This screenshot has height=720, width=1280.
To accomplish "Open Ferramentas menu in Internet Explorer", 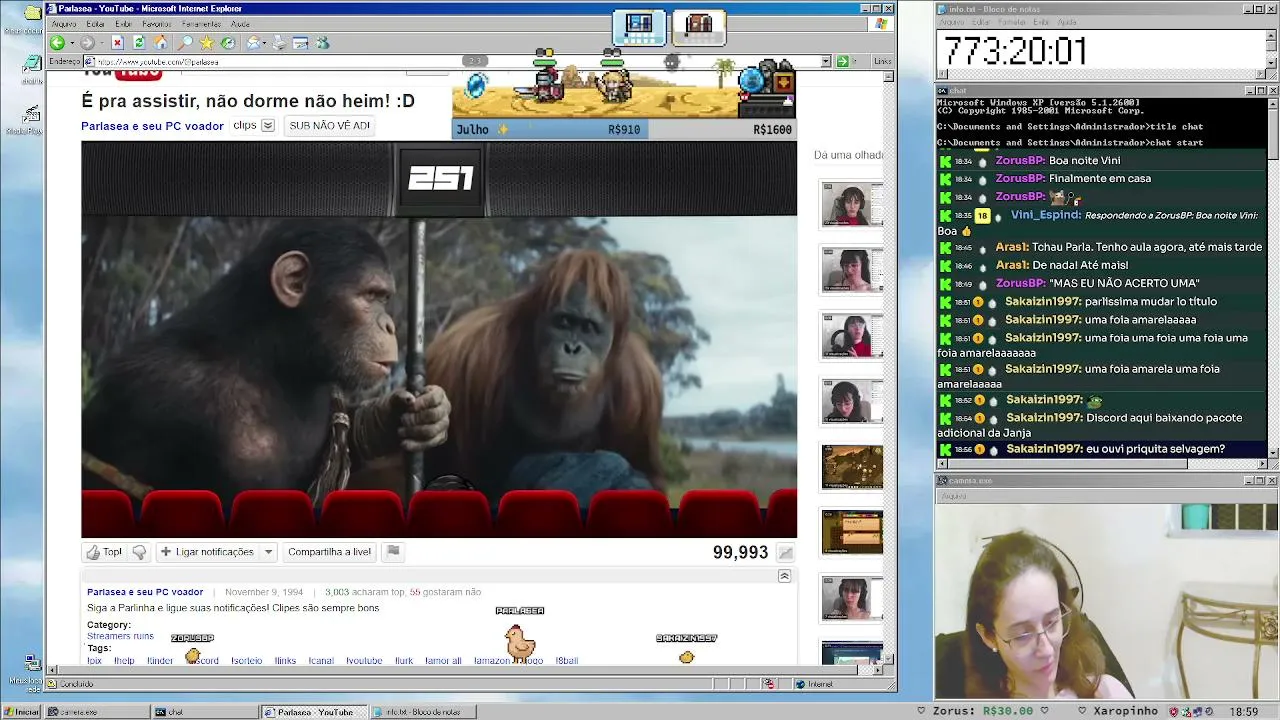I will [x=202, y=24].
